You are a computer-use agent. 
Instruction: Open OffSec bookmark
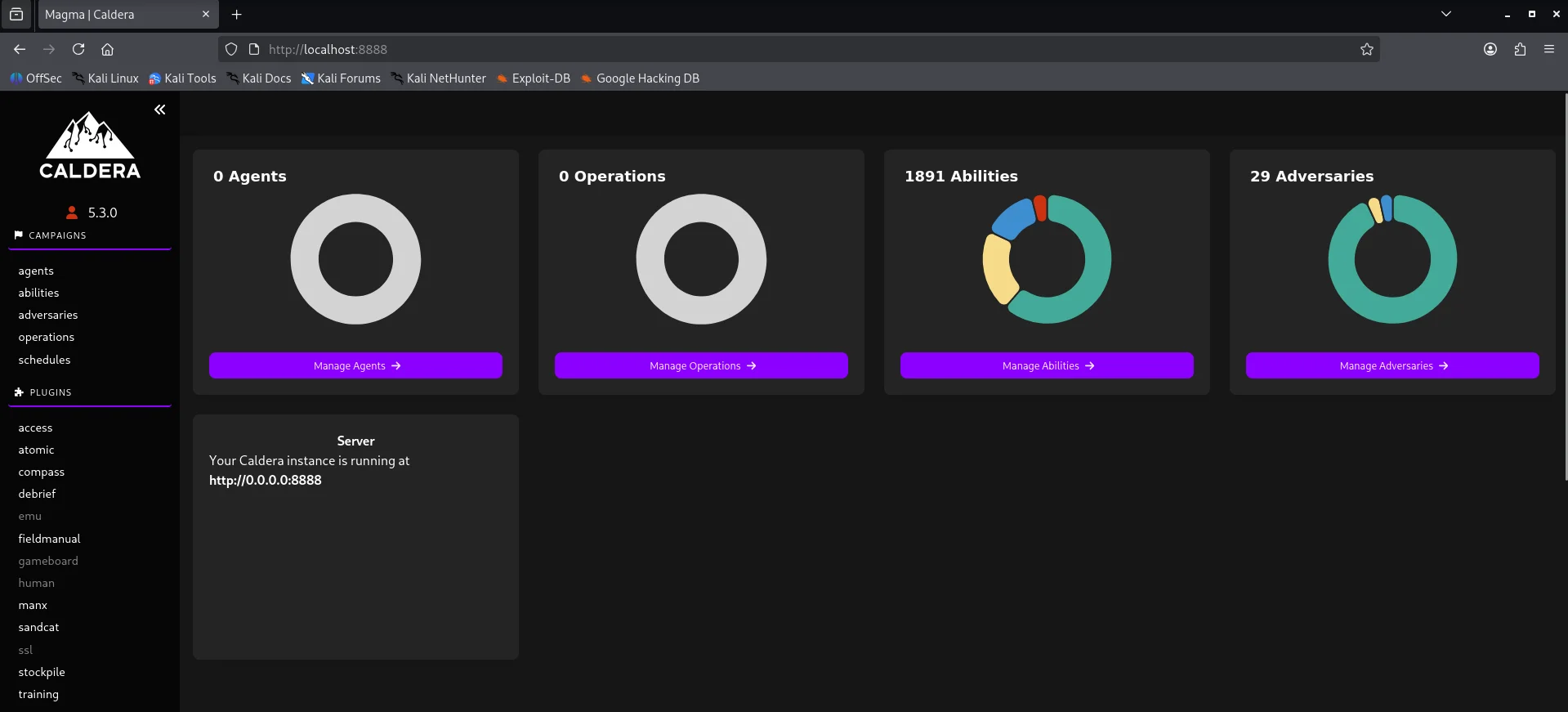point(36,78)
